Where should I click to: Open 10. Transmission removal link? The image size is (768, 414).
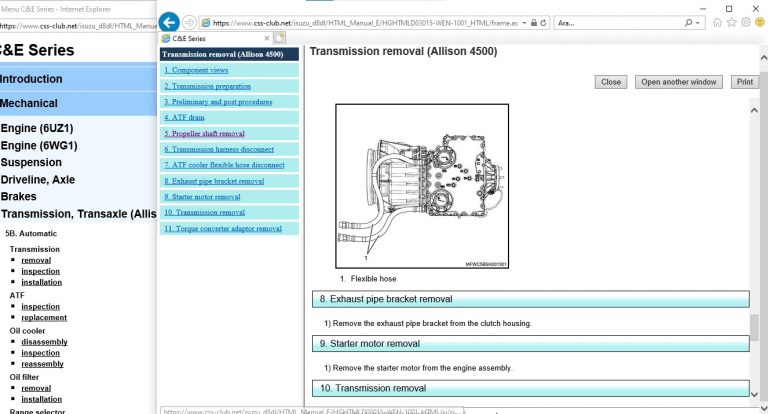pyautogui.click(x=204, y=212)
